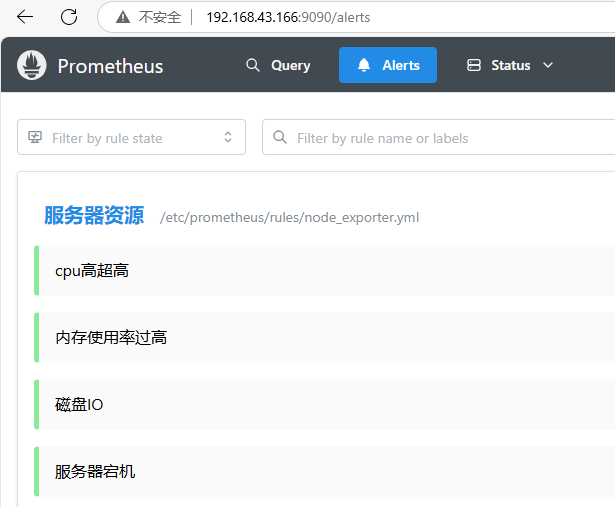Click the address bar URL 192.168.43.166:9090/alerts
The height and width of the screenshot is (507, 615).
[288, 17]
